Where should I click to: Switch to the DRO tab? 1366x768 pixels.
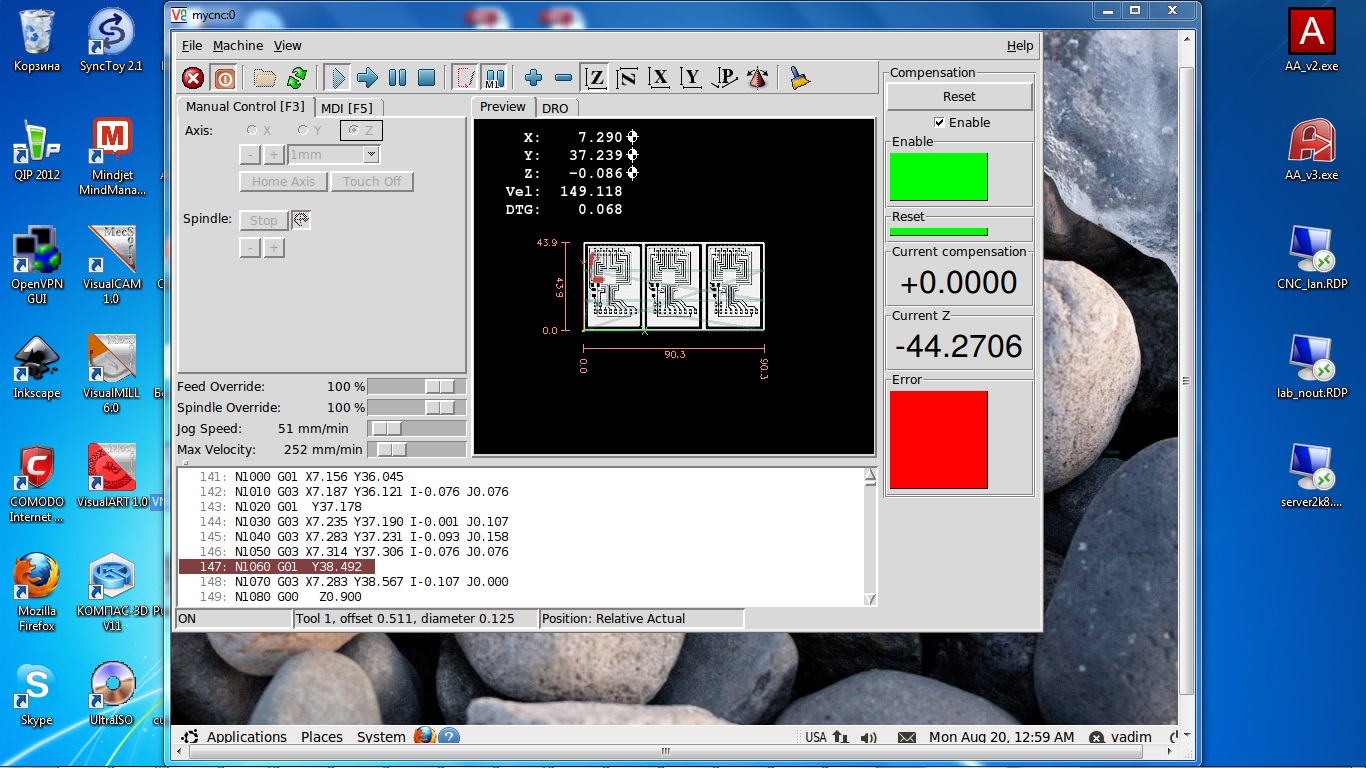(555, 108)
